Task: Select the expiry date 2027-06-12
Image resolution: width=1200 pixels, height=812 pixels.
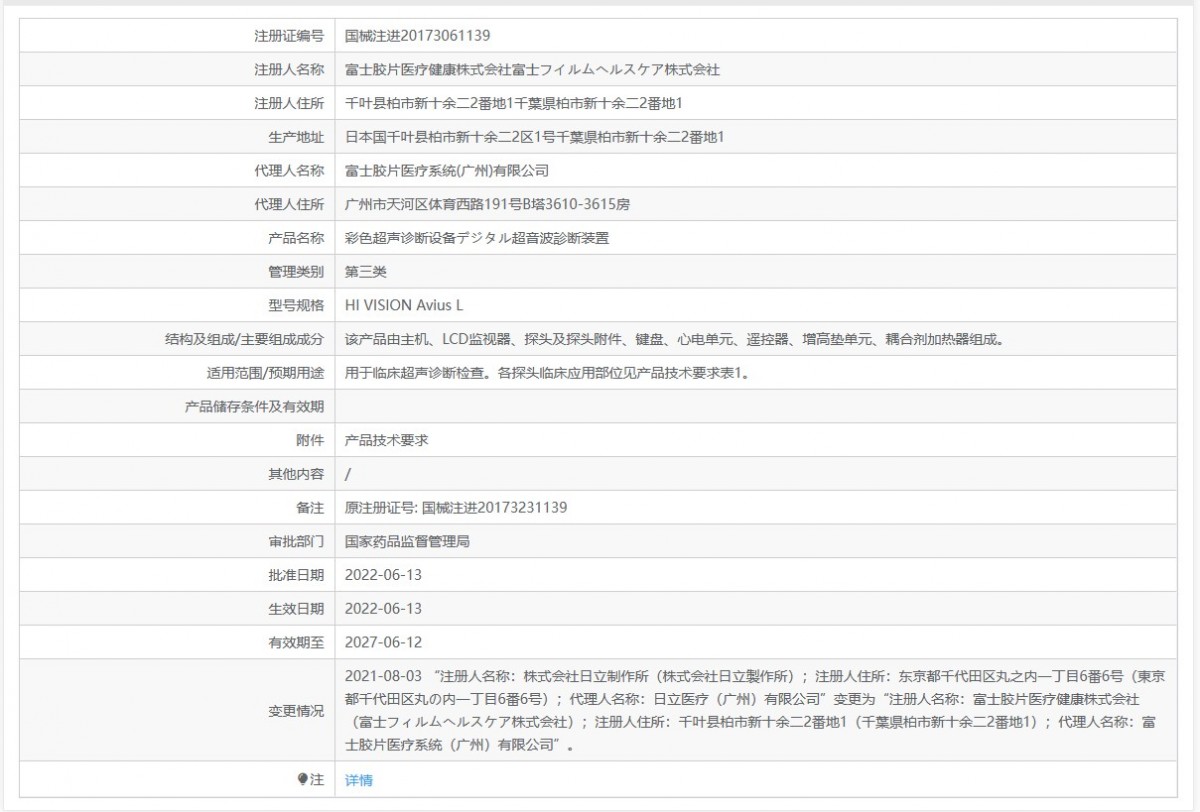Action: (x=383, y=643)
